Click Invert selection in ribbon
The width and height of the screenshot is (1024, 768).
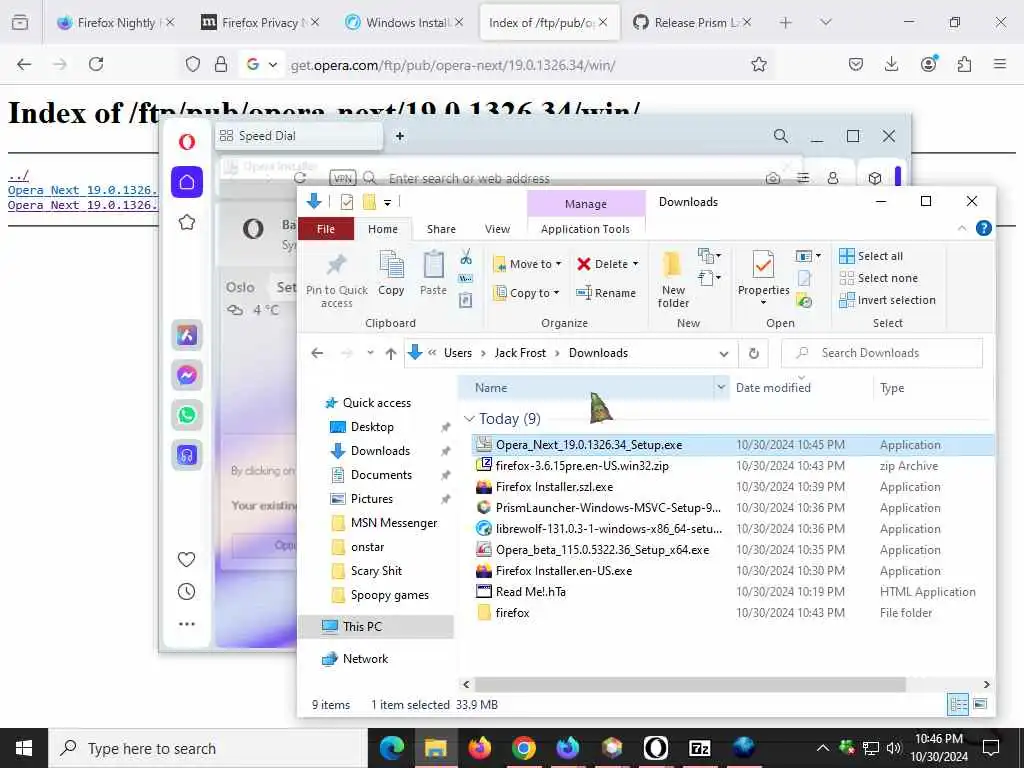point(888,300)
